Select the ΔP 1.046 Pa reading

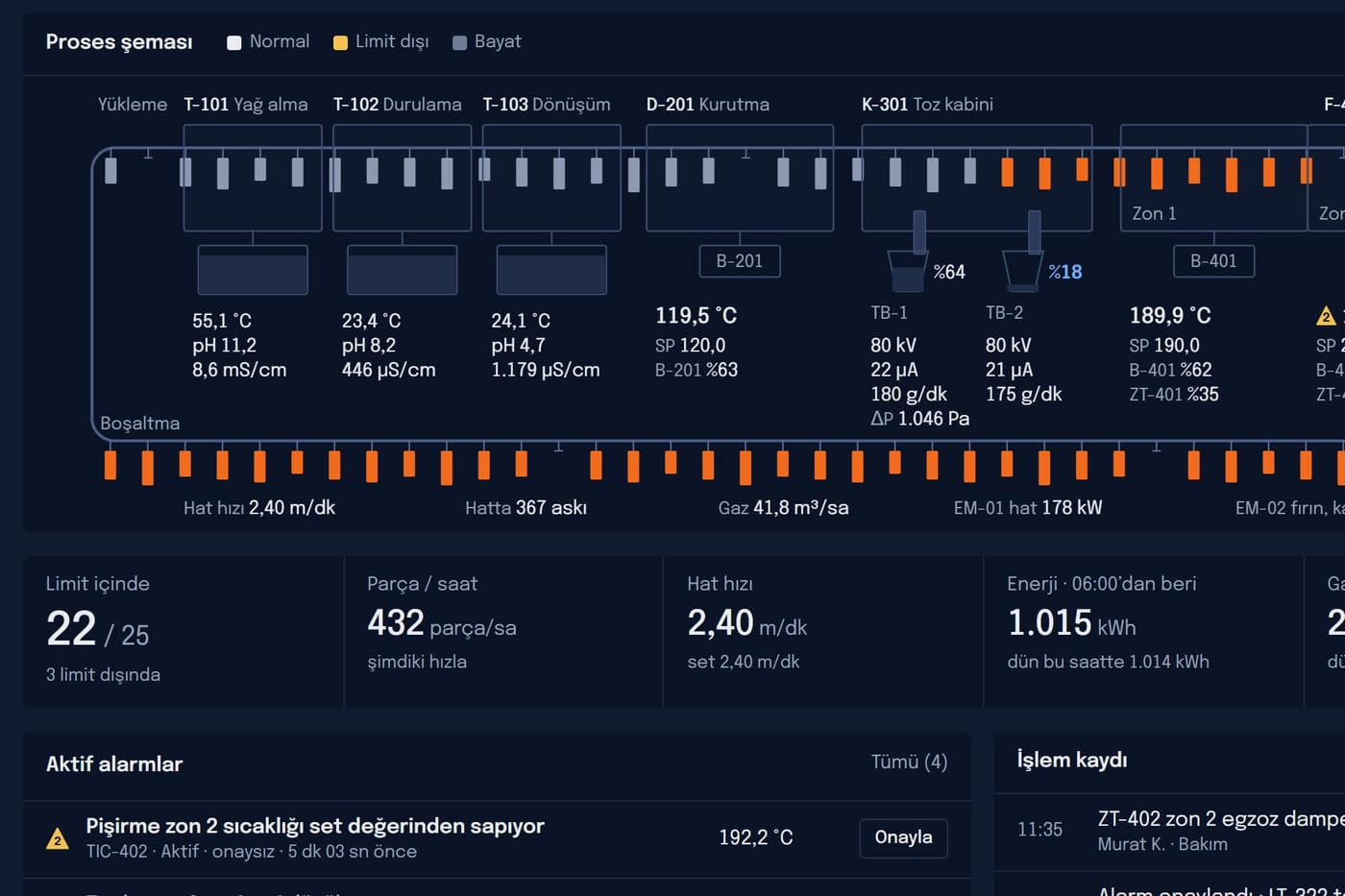click(919, 419)
